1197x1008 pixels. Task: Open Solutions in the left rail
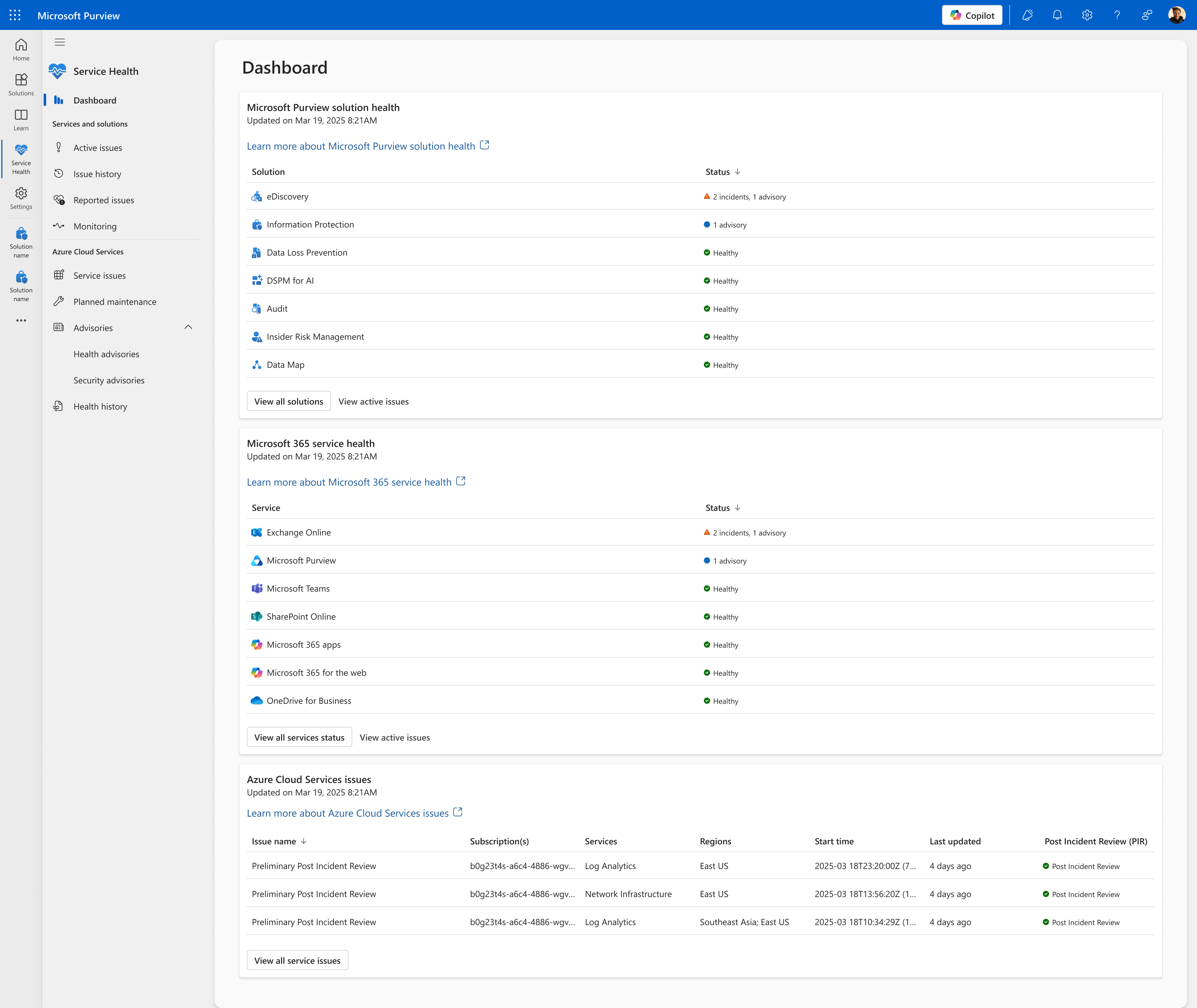tap(21, 84)
